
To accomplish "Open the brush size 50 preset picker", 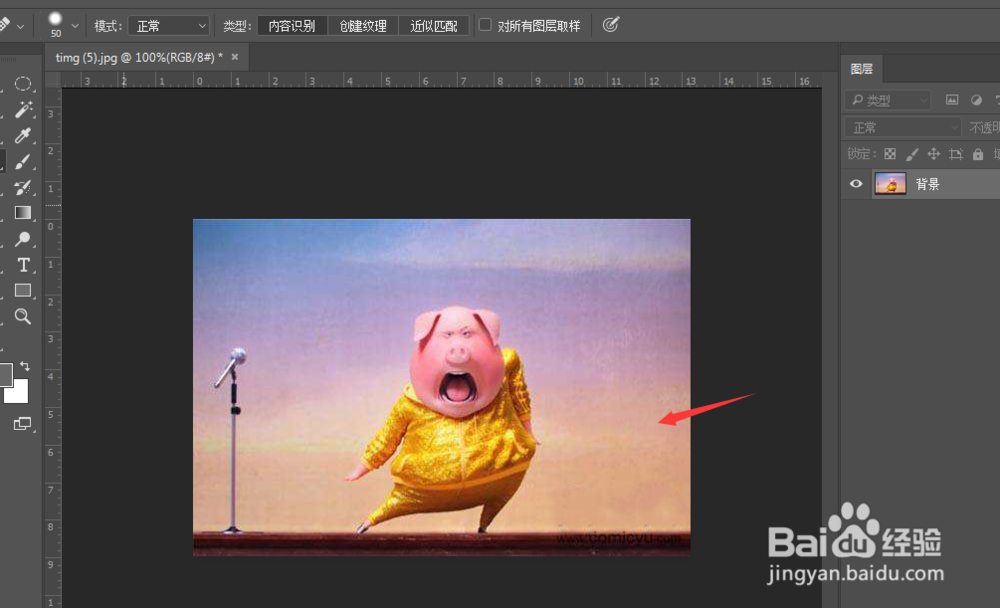I will tap(75, 26).
